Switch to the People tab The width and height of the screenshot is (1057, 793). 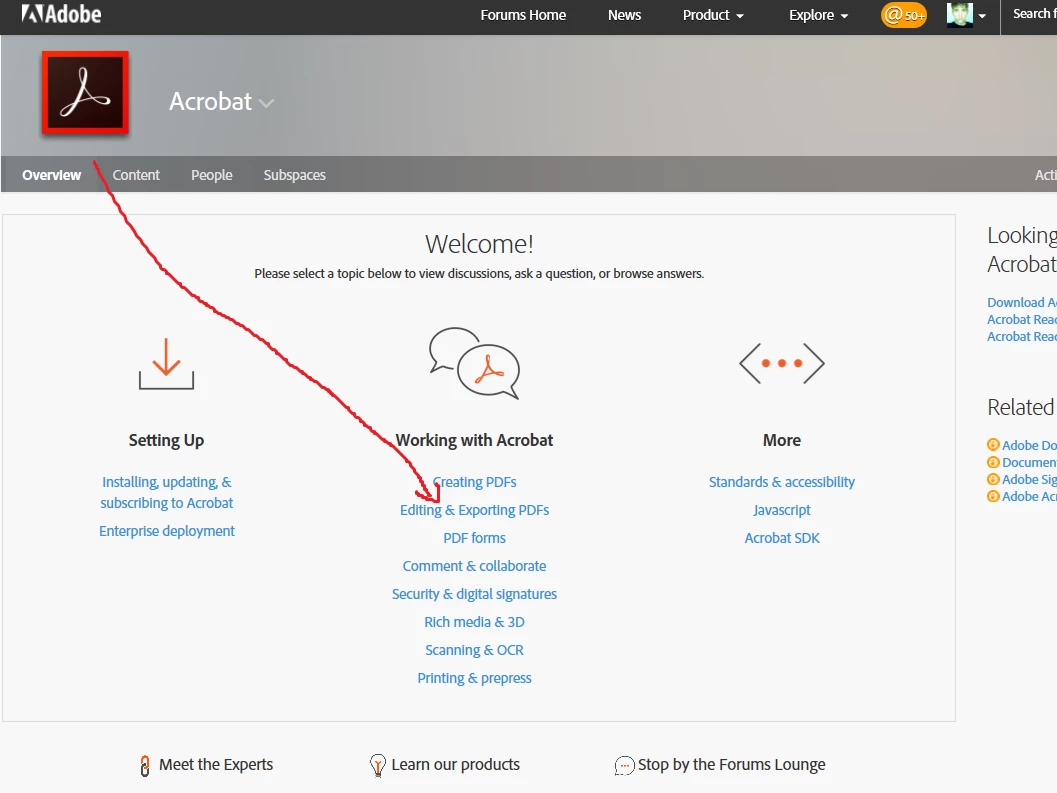(x=212, y=175)
